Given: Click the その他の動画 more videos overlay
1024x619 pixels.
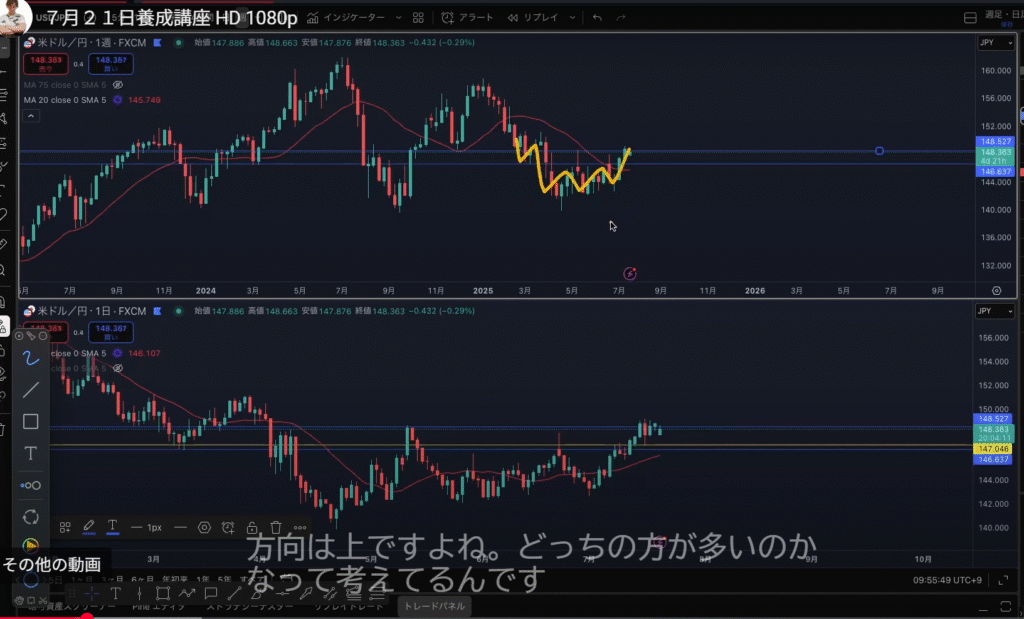Looking at the screenshot, I should click(x=52, y=564).
